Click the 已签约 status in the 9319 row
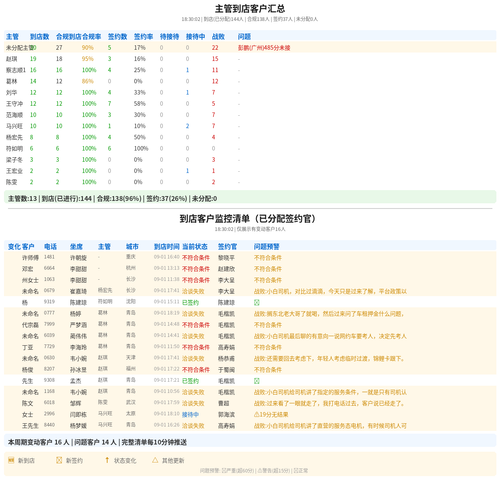 coord(190,303)
